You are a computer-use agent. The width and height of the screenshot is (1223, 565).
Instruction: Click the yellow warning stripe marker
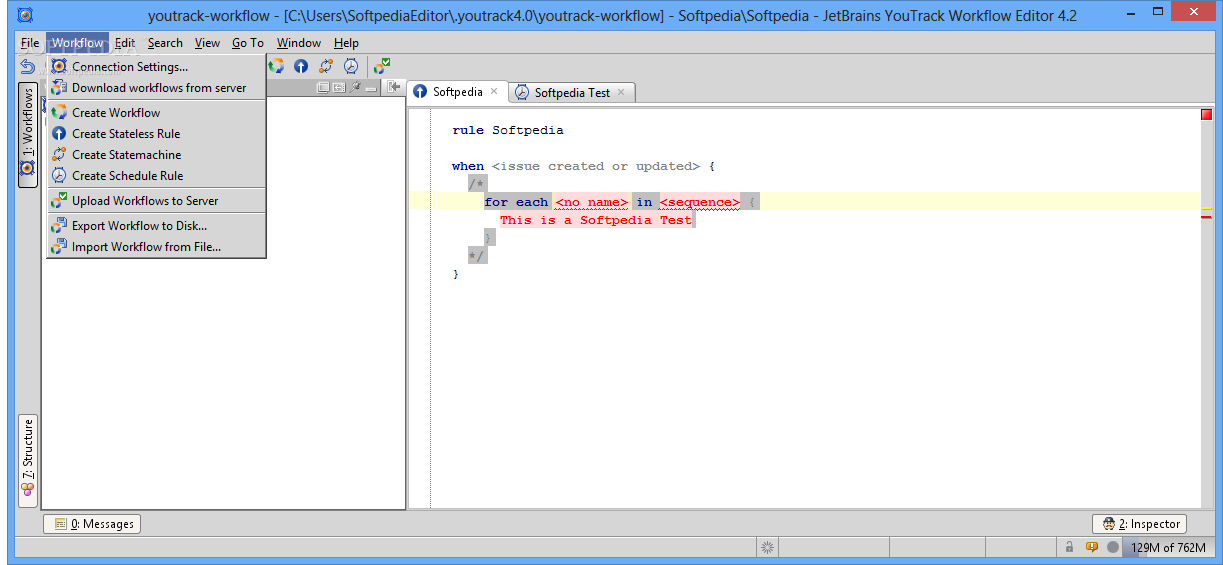pyautogui.click(x=1206, y=209)
